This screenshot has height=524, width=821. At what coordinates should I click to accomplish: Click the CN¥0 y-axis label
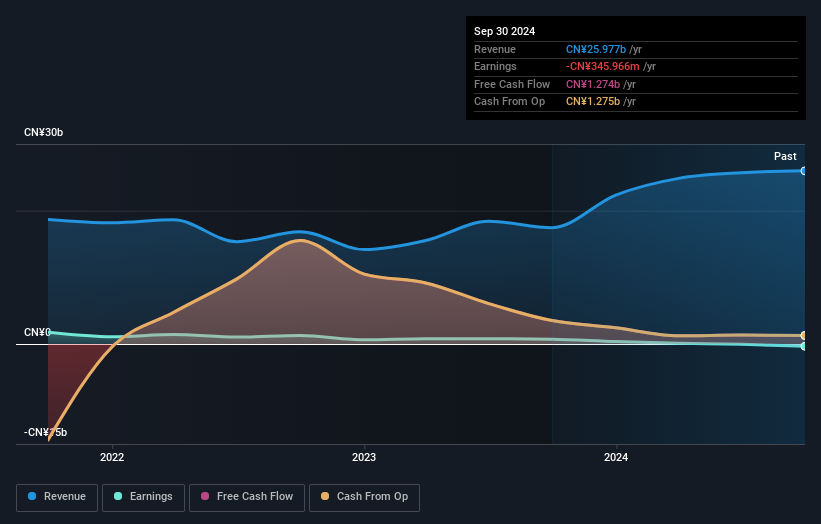coord(37,332)
